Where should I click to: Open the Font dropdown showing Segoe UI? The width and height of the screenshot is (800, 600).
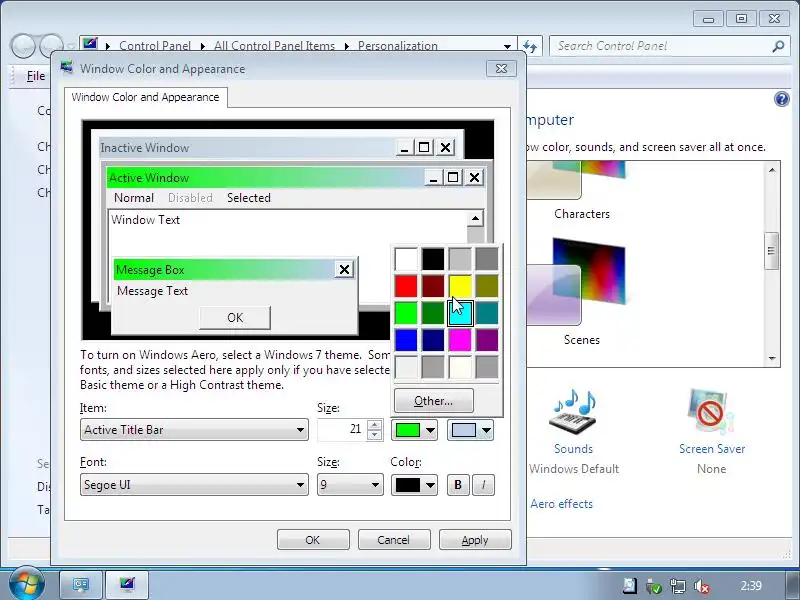[194, 484]
